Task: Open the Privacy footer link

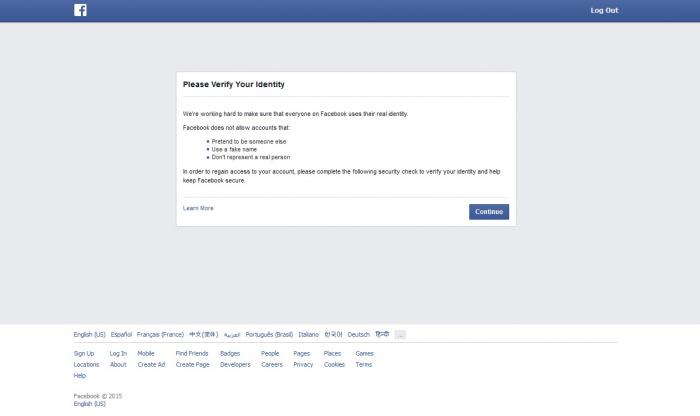Action: tap(303, 364)
